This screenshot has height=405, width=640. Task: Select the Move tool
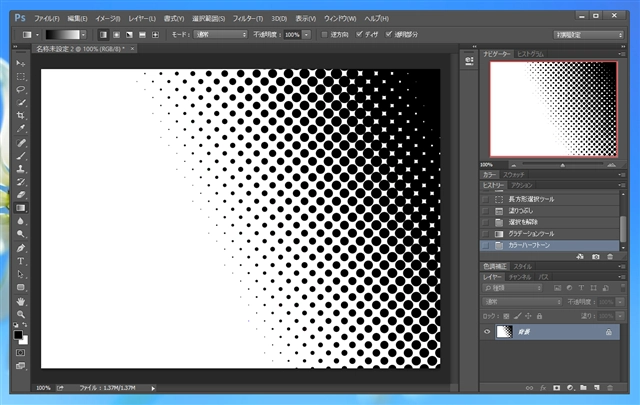[20, 63]
